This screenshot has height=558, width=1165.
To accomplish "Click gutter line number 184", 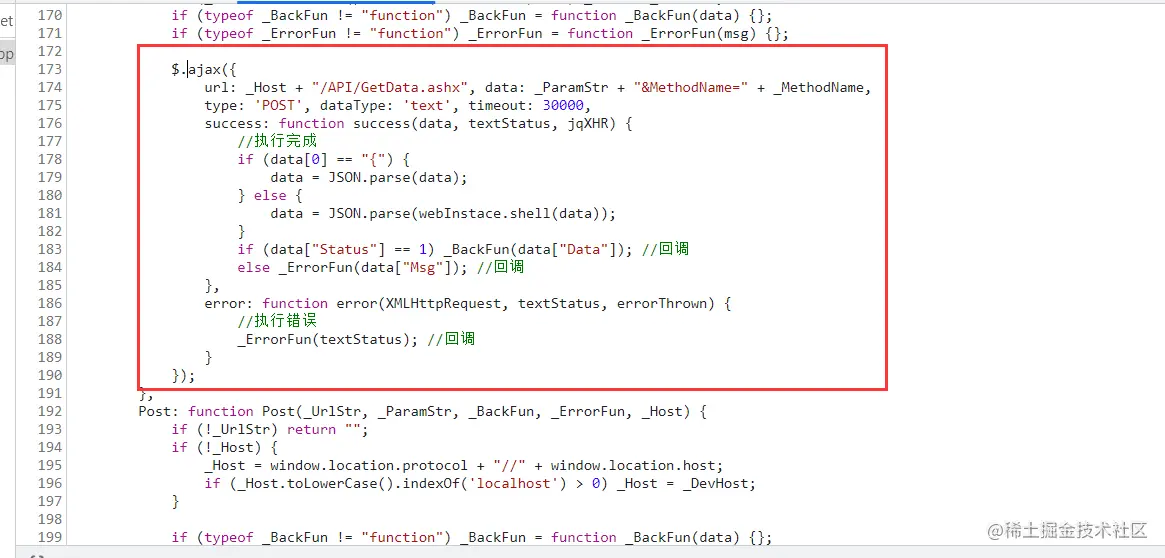I will [x=50, y=267].
